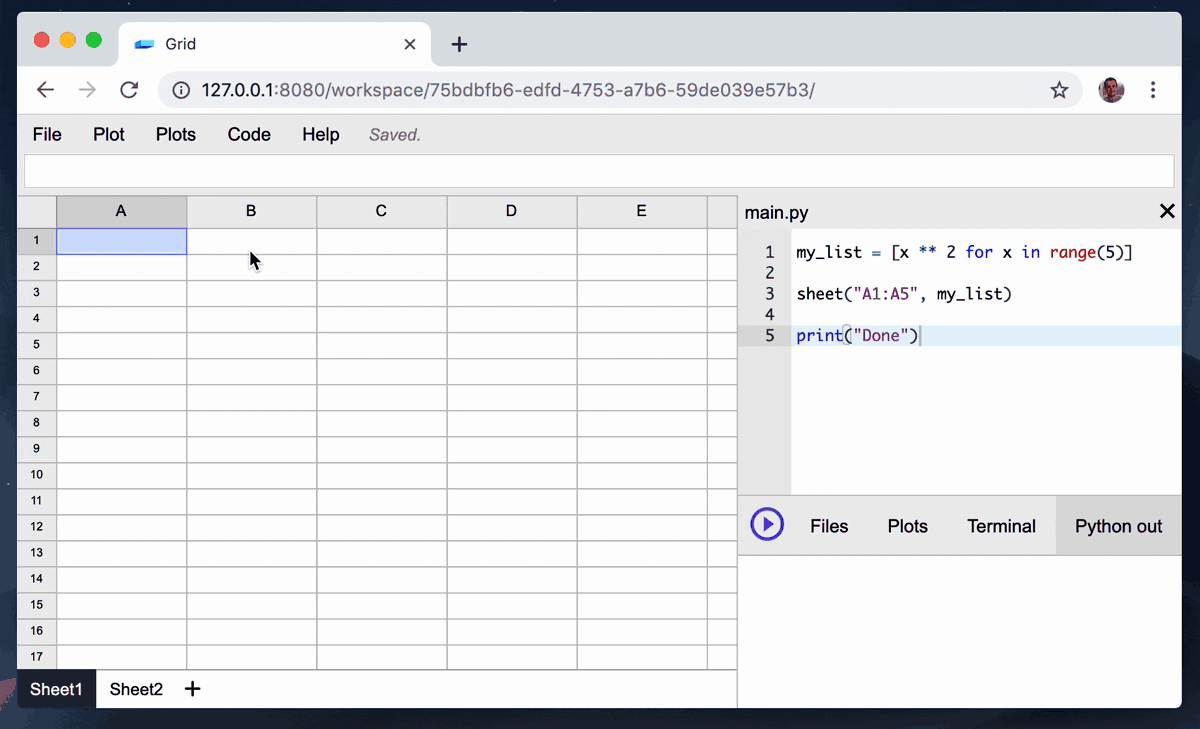Open the Code menu
Image resolution: width=1200 pixels, height=729 pixels.
pos(248,134)
